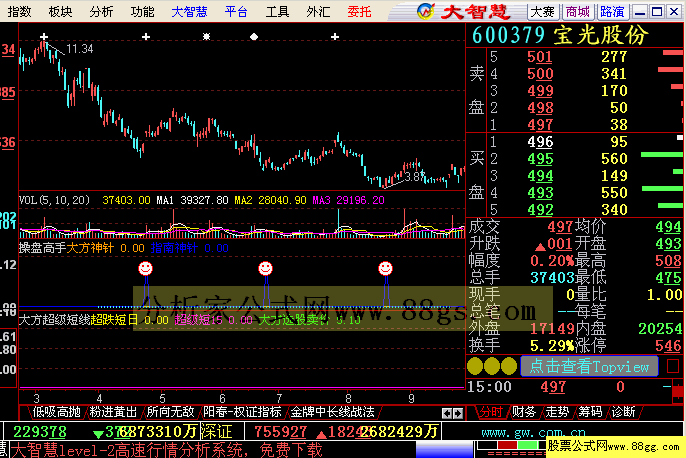Click the diamond marker above chart
The width and height of the screenshot is (686, 458).
coord(254,37)
